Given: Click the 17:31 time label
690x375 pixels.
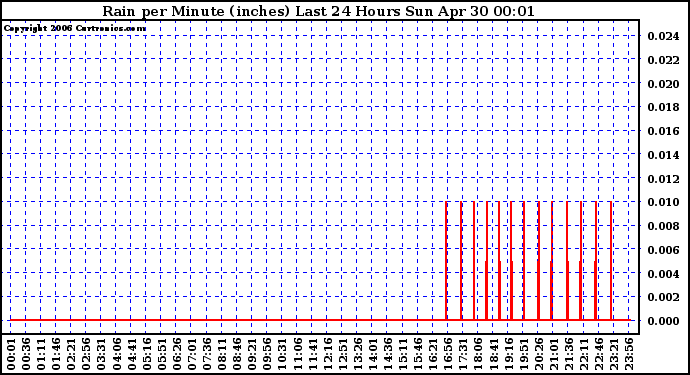Looking at the screenshot, I should point(463,354).
